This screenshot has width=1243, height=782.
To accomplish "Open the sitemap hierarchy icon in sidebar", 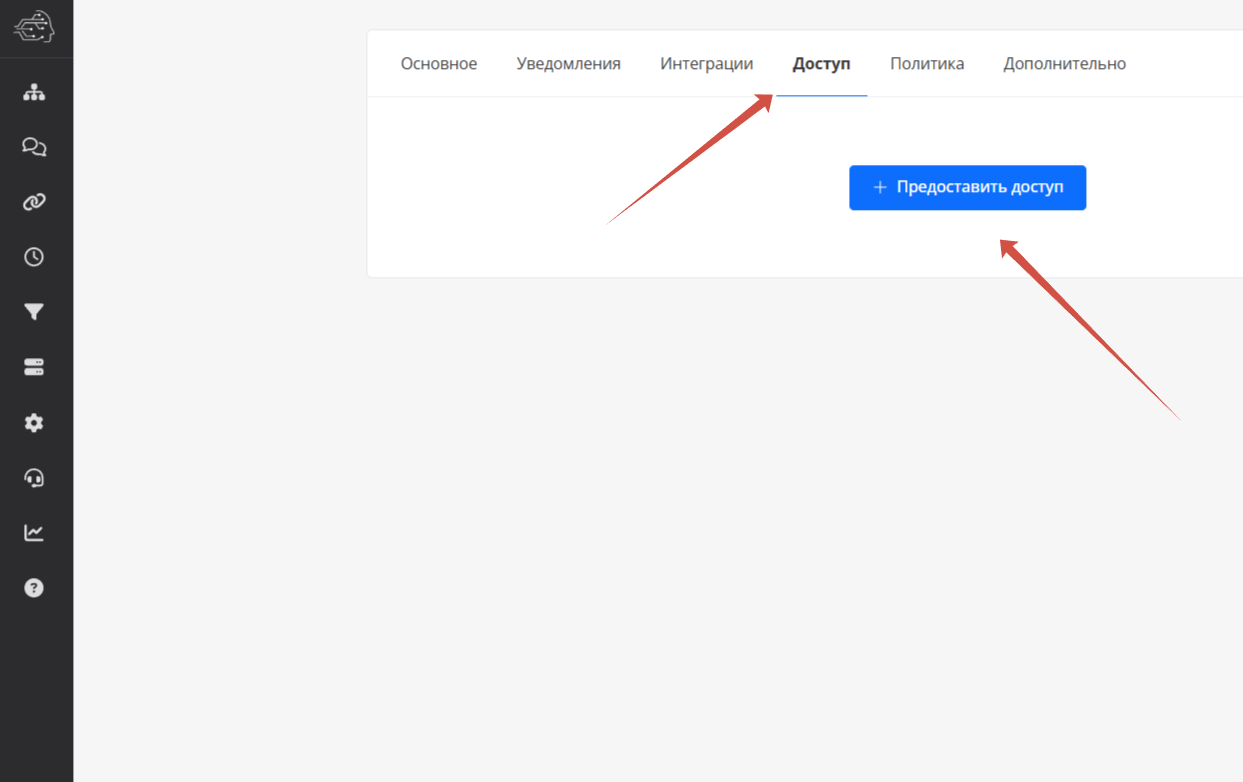I will coord(34,93).
